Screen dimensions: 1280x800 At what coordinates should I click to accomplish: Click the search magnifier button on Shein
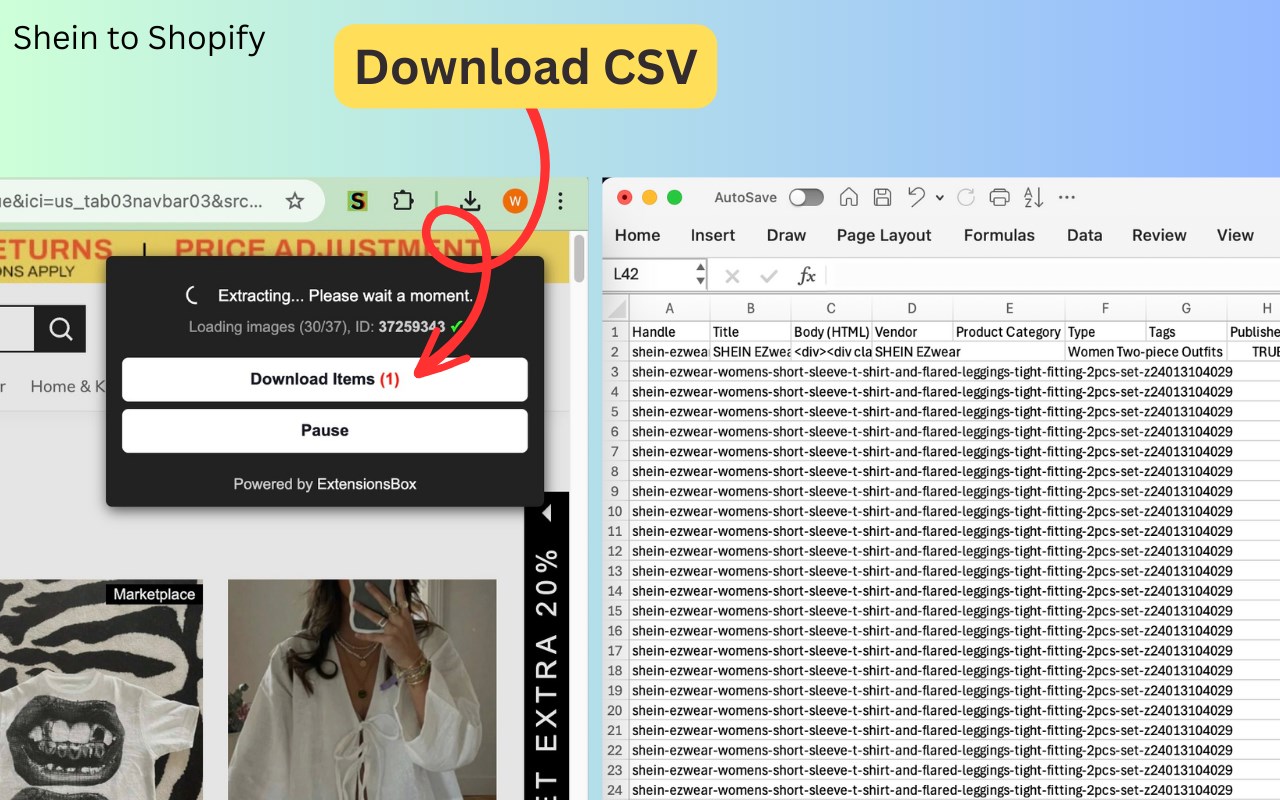[60, 329]
